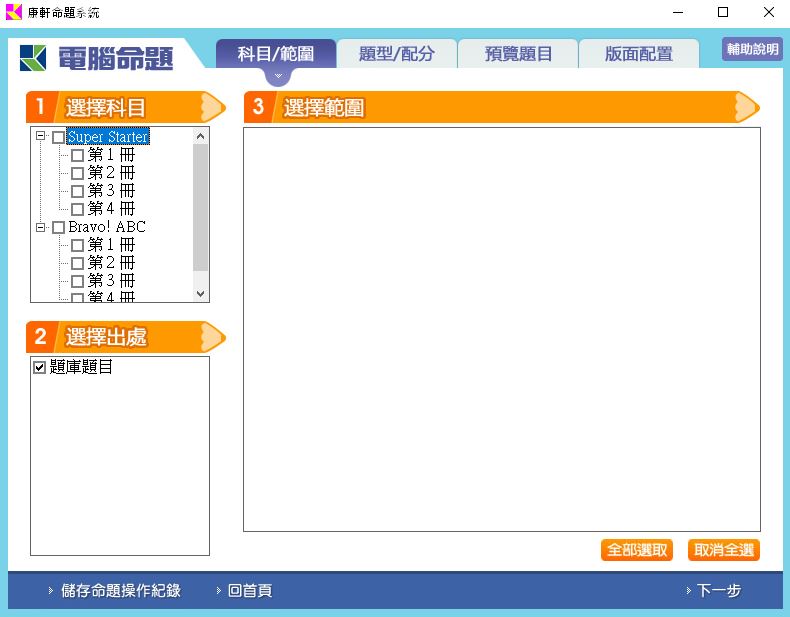Switch to the 題型/配分 tab
The height and width of the screenshot is (617, 790).
click(396, 54)
